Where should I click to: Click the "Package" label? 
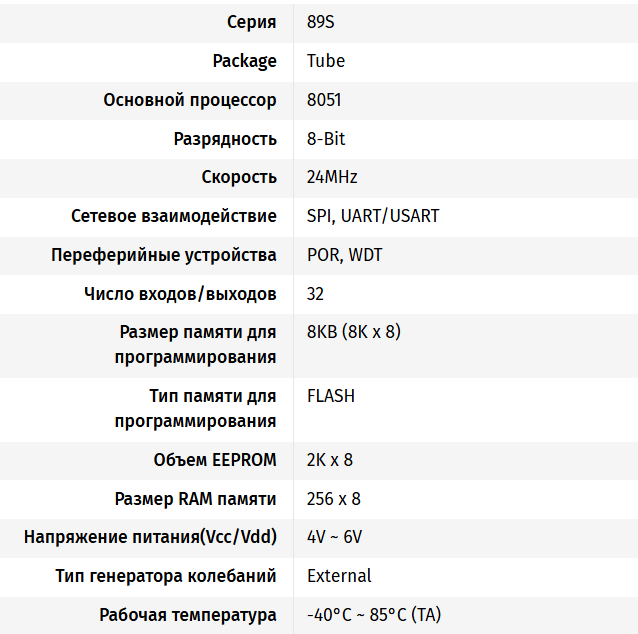244,61
